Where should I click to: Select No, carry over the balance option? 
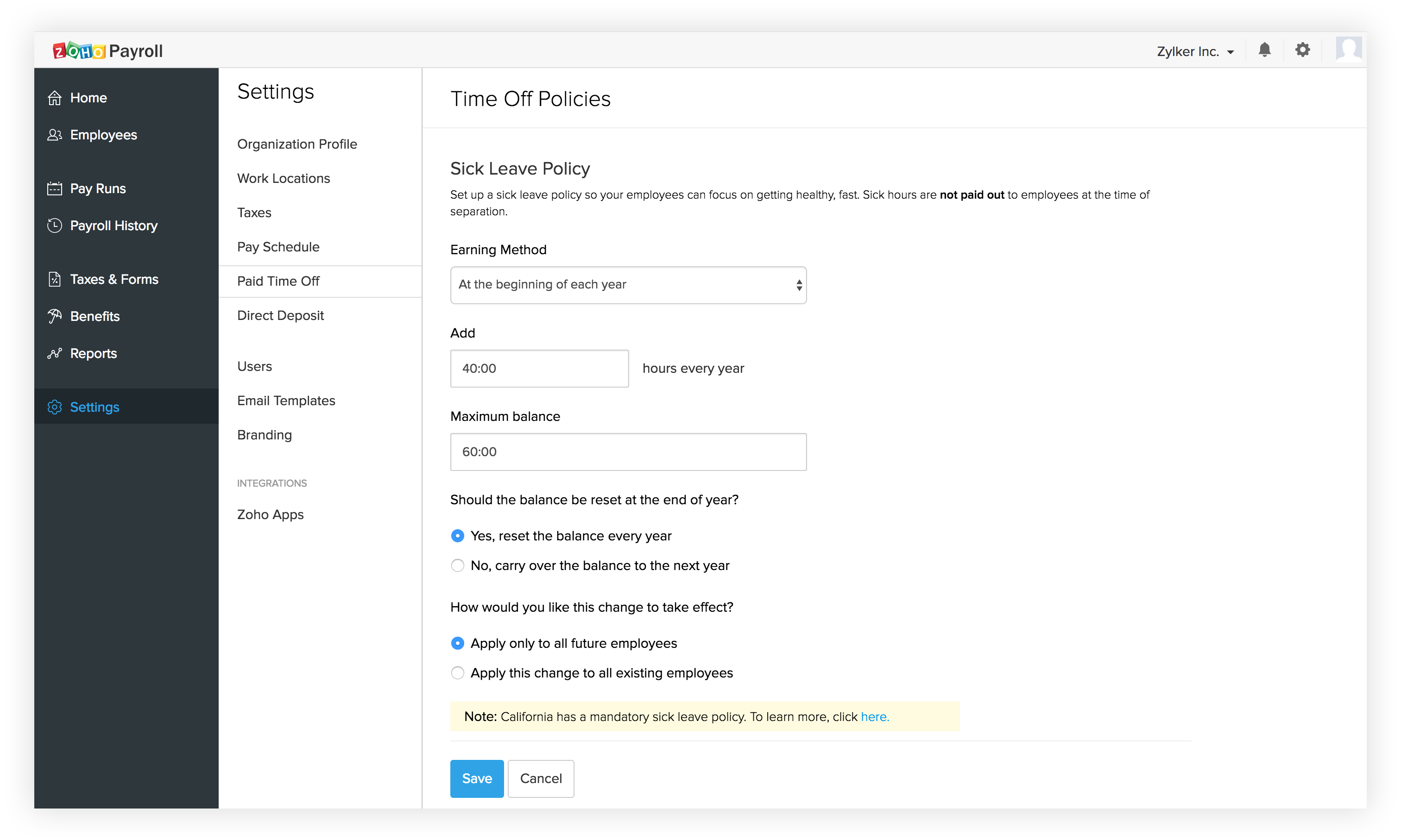point(458,565)
